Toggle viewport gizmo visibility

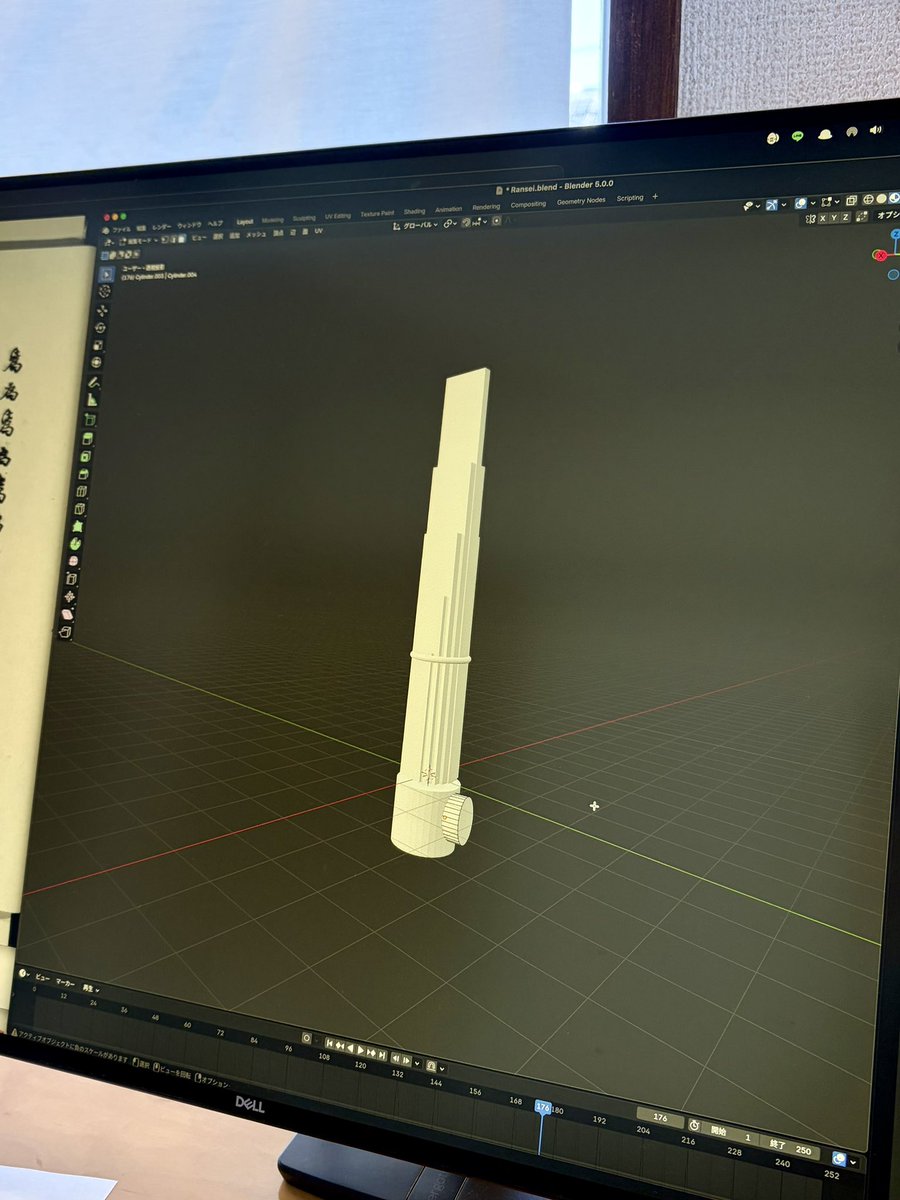point(772,205)
